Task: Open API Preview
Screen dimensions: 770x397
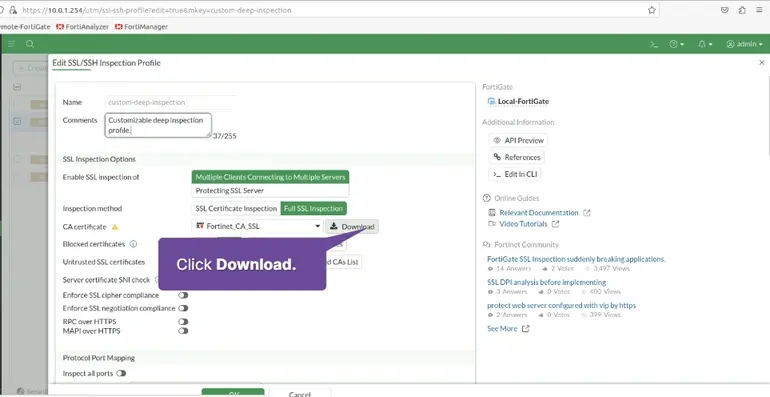Action: click(x=518, y=140)
